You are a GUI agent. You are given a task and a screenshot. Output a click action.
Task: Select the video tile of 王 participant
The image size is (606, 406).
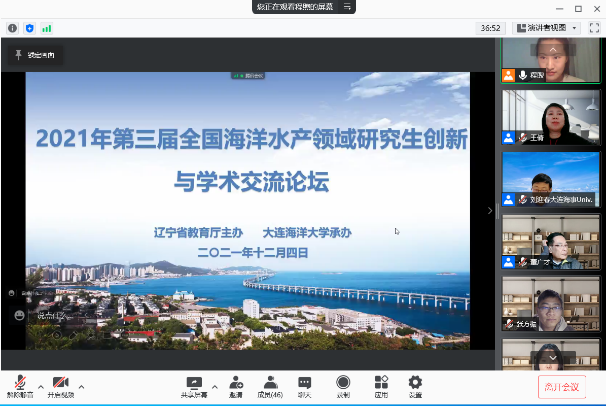tap(551, 118)
